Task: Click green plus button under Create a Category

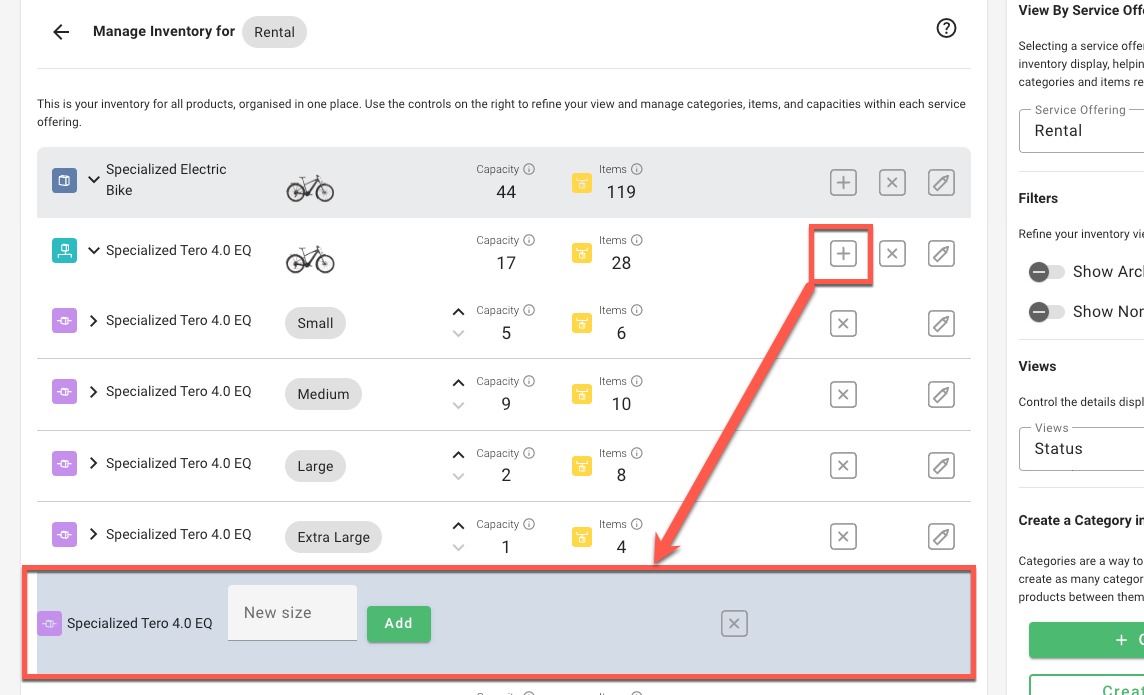Action: point(1086,640)
